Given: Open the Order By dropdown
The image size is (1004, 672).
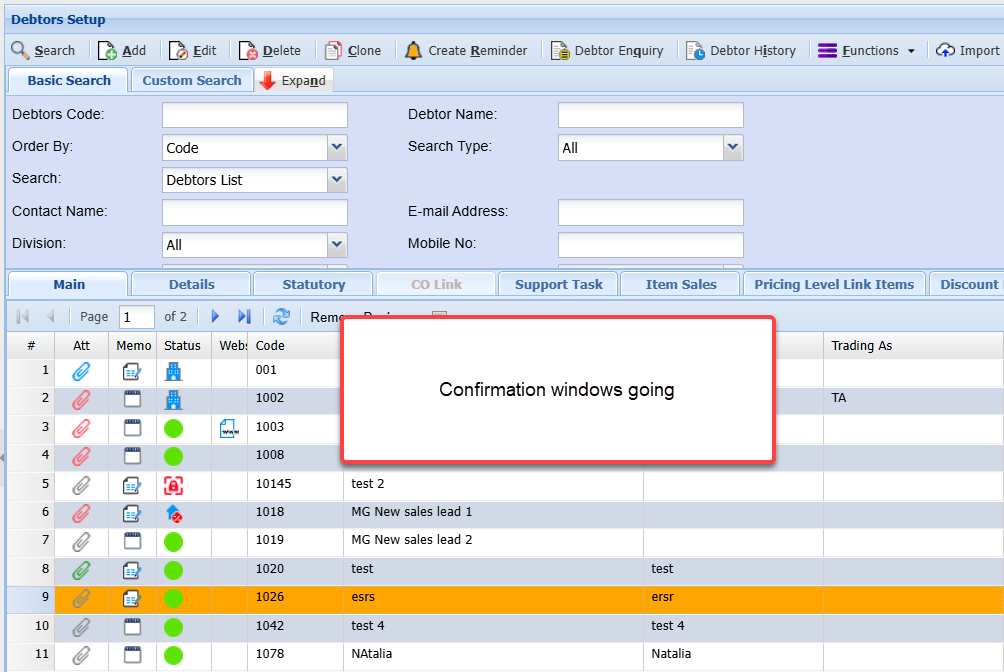Looking at the screenshot, I should coord(337,147).
